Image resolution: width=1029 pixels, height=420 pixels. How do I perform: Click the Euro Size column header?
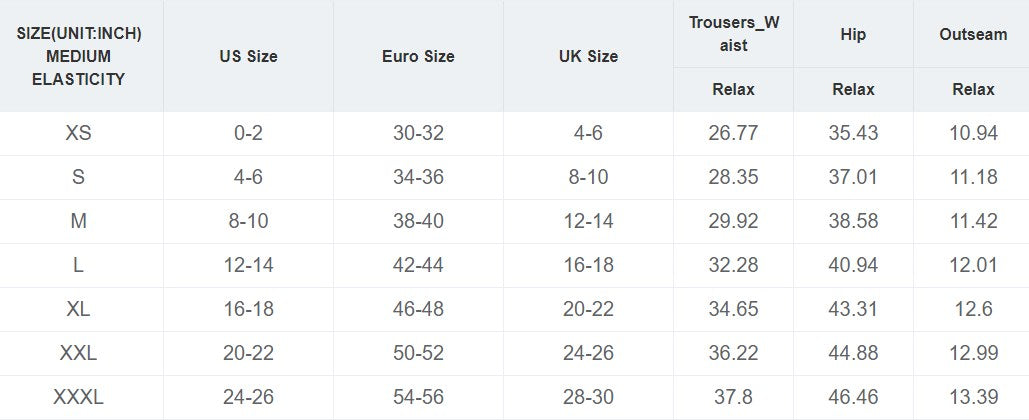pos(418,56)
